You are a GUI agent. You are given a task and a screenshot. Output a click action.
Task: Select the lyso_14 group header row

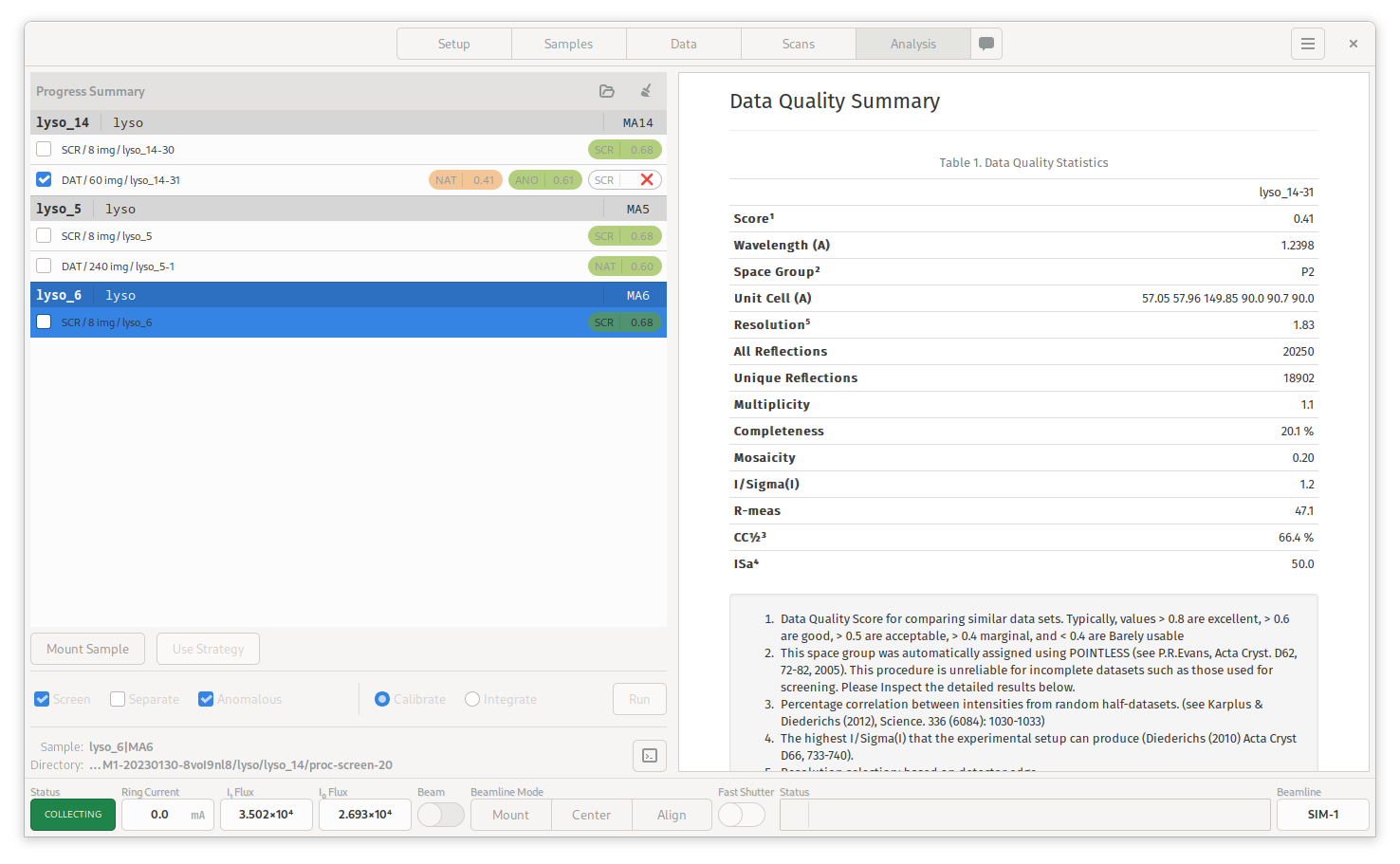click(x=348, y=122)
